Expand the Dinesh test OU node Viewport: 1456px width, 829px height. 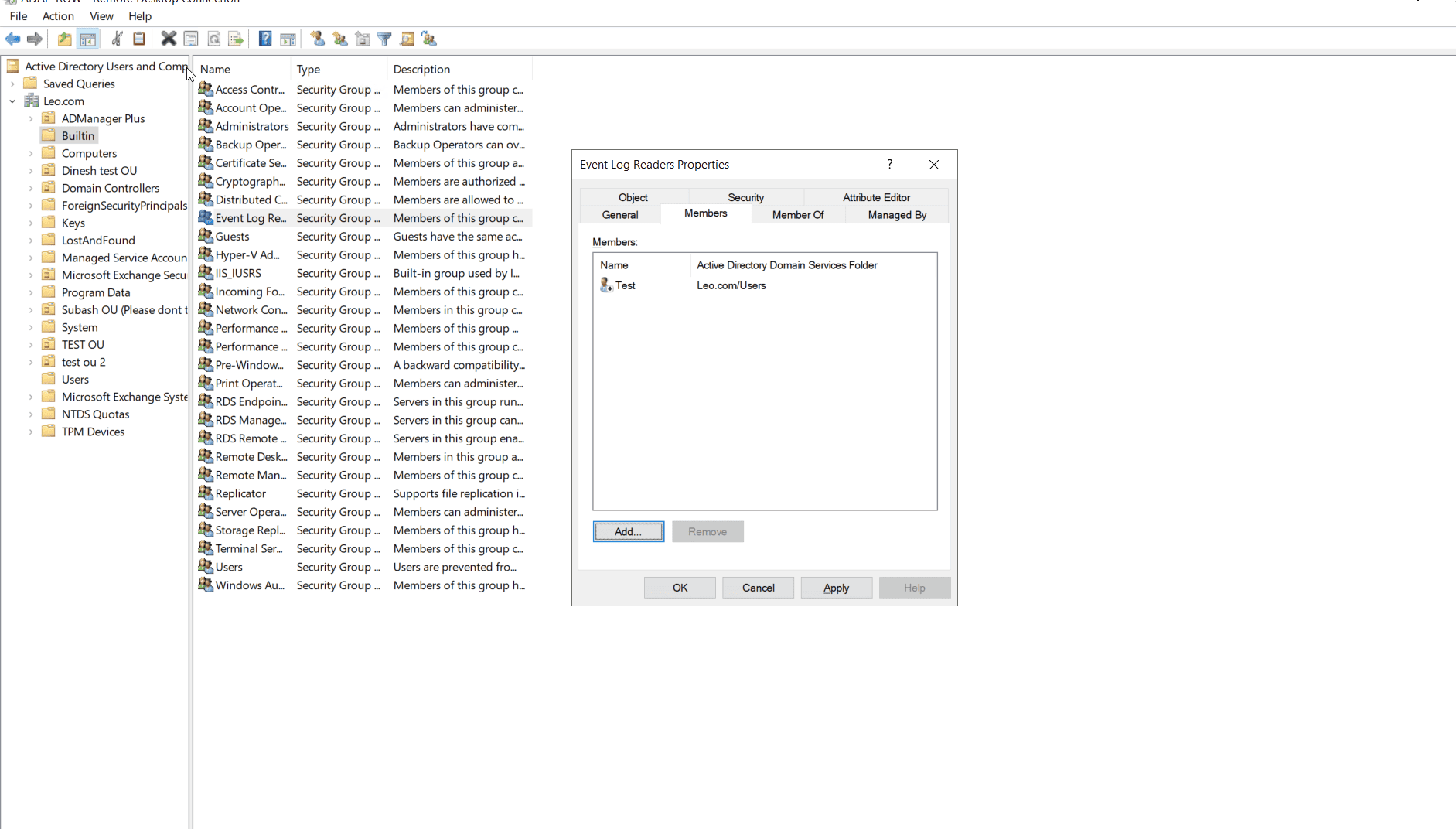coord(31,170)
